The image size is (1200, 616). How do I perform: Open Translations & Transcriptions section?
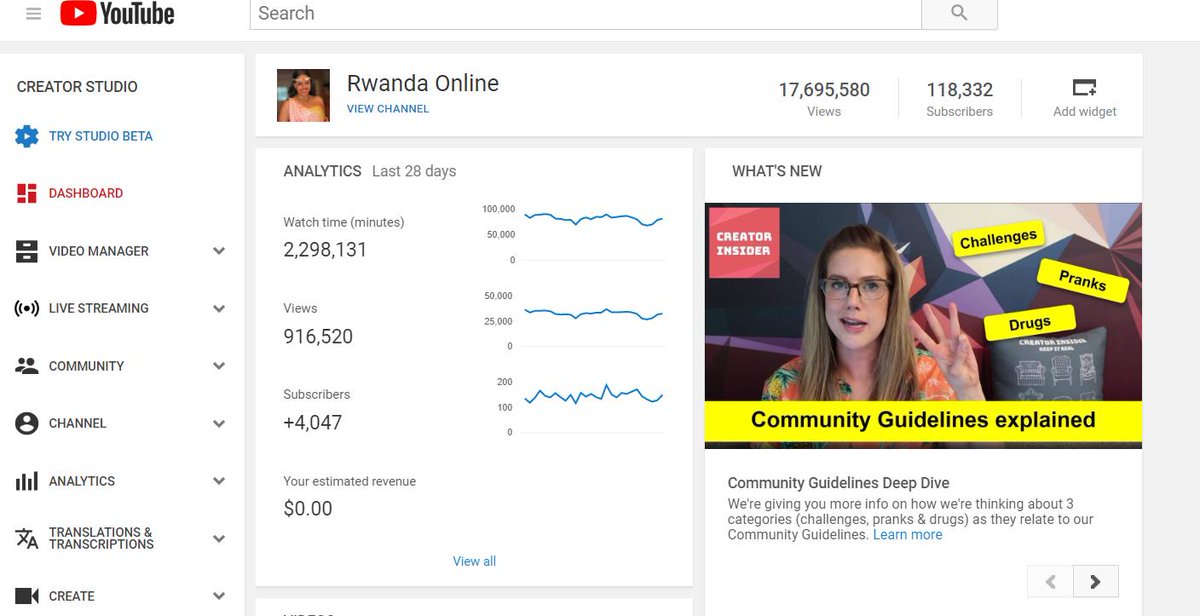click(x=101, y=538)
